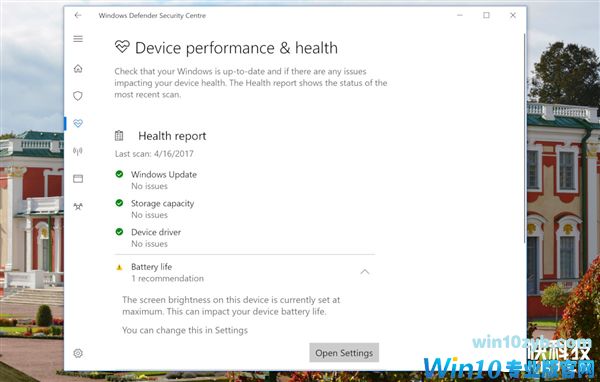Open Settings gear icon in sidebar
The image size is (600, 382).
(x=78, y=353)
